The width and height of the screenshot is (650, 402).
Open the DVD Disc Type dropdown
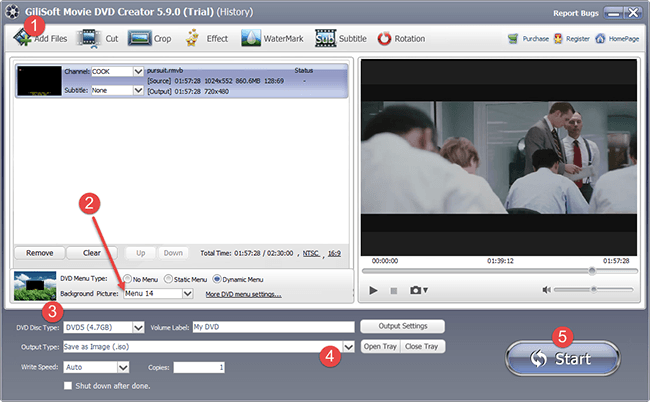[x=140, y=327]
